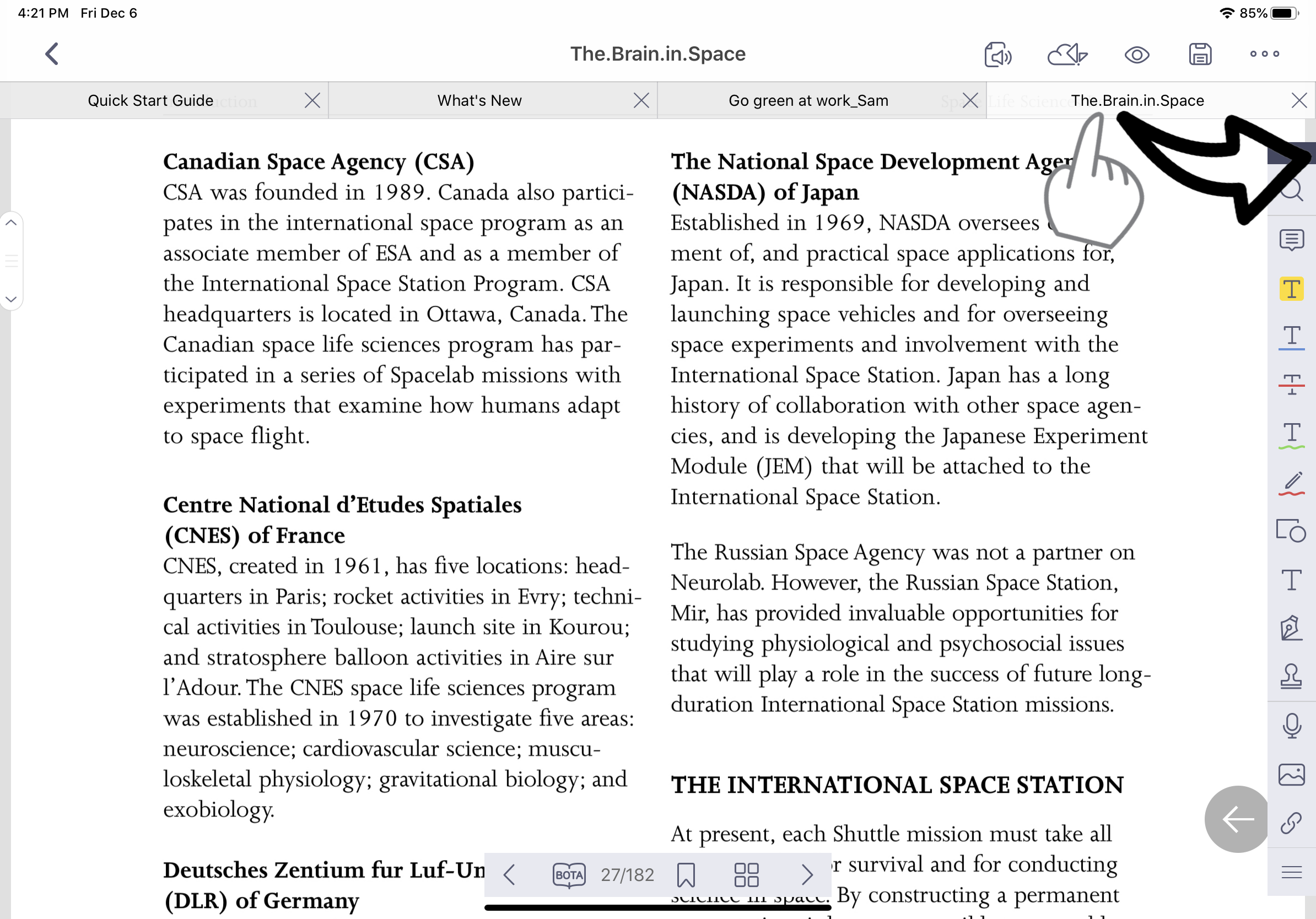Open the shapes drawing tool
Screen dimensions: 1316x919
coord(1291,531)
